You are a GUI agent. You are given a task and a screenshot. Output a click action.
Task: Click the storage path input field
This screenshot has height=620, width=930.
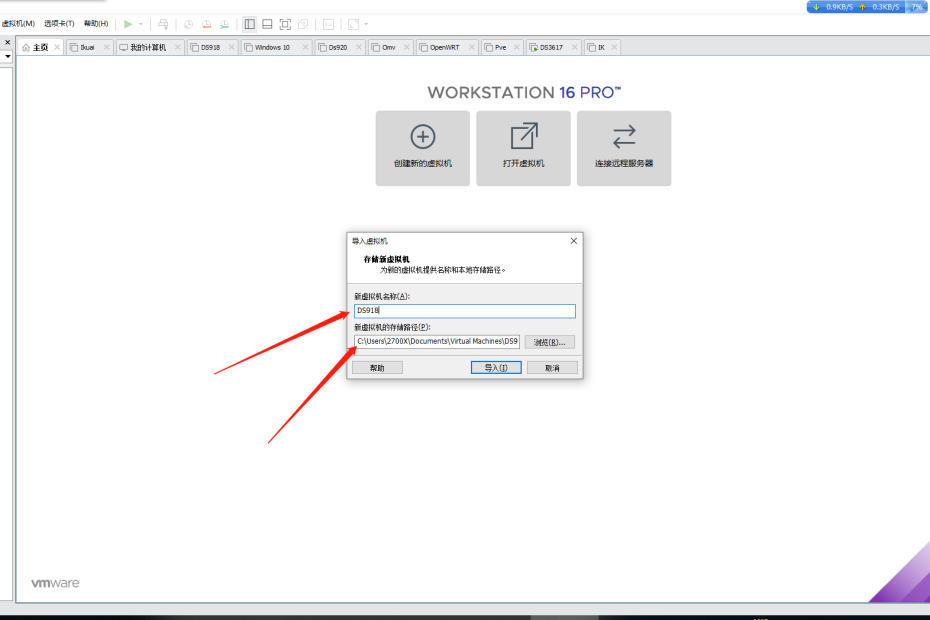point(437,342)
